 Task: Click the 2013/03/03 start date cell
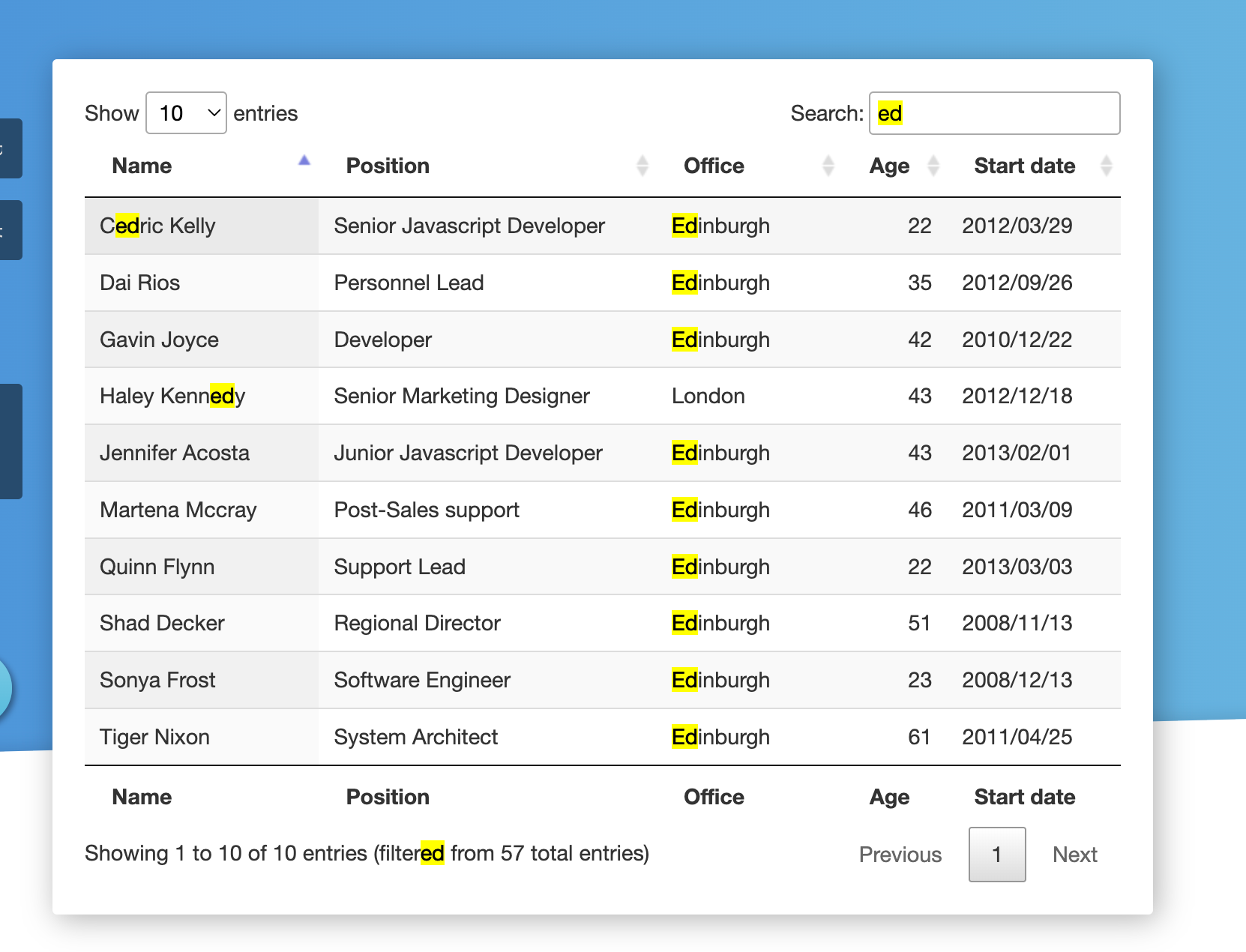click(1034, 567)
